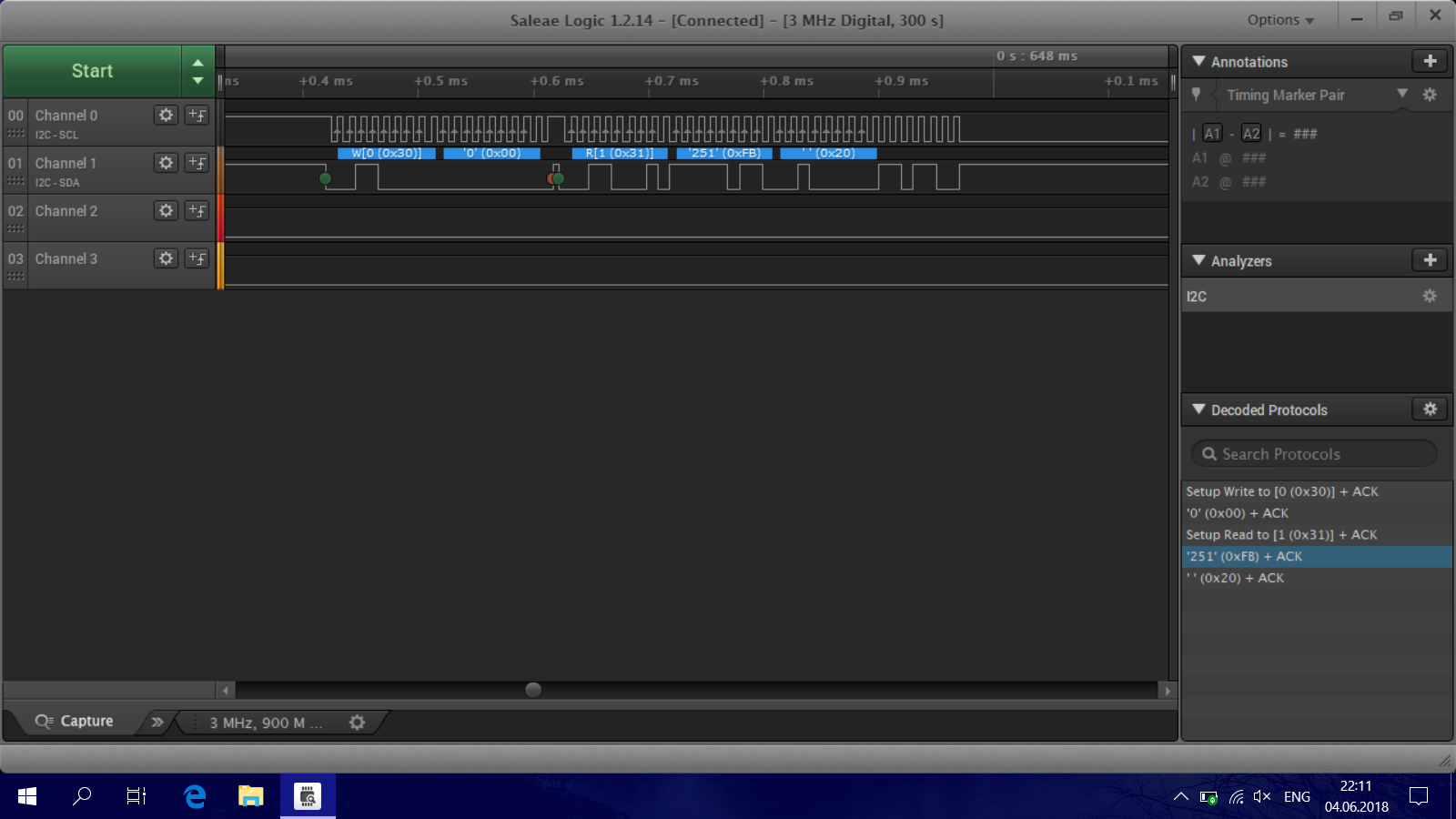Select the '0' (0x00) + ACK row
This screenshot has height=819, width=1456.
coord(1316,513)
